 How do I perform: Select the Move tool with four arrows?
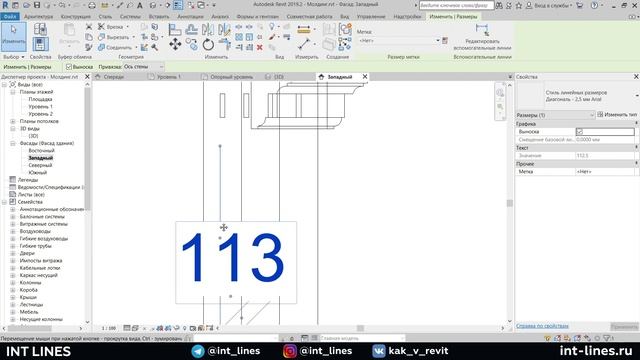[175, 44]
